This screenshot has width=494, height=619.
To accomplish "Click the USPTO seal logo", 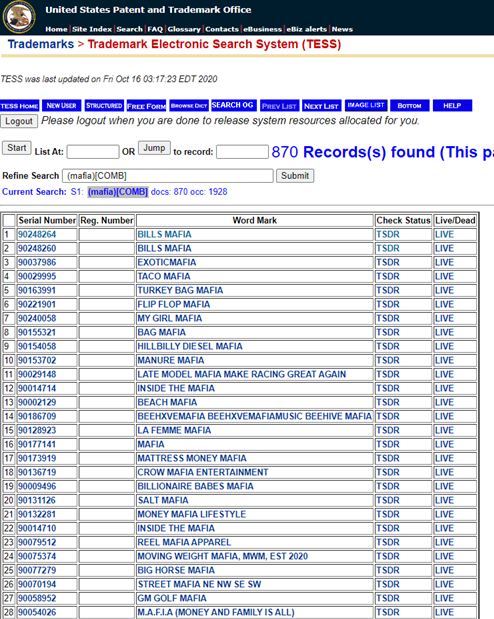I will click(19, 17).
